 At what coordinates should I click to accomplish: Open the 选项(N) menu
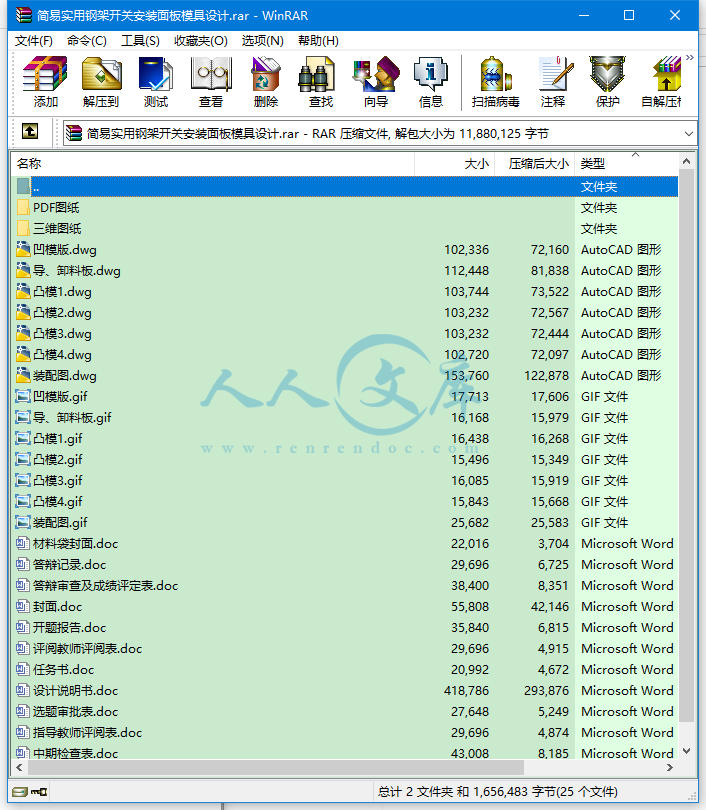tap(262, 41)
